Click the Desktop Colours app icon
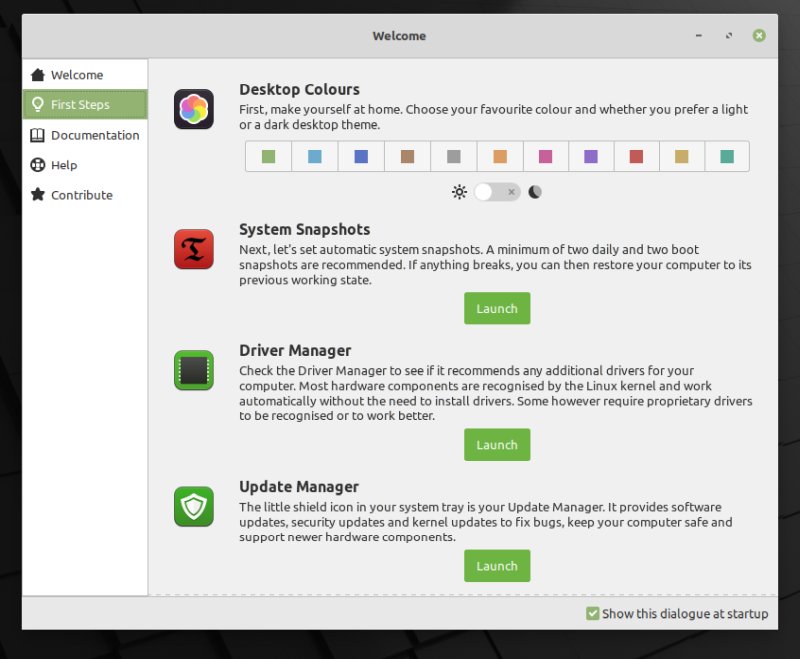 coord(194,109)
